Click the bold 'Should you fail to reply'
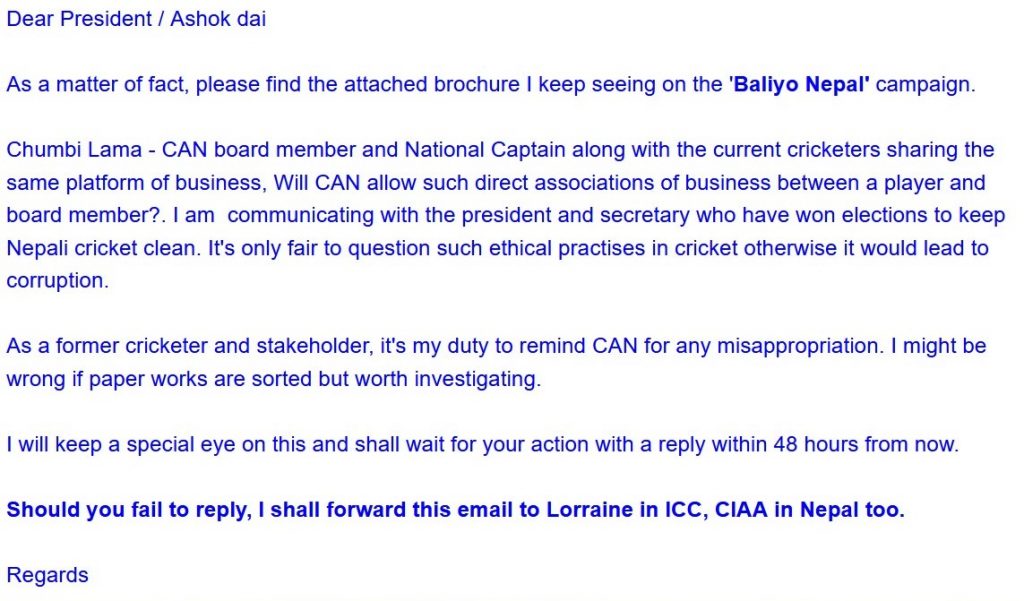The image size is (1024, 601). 126,510
